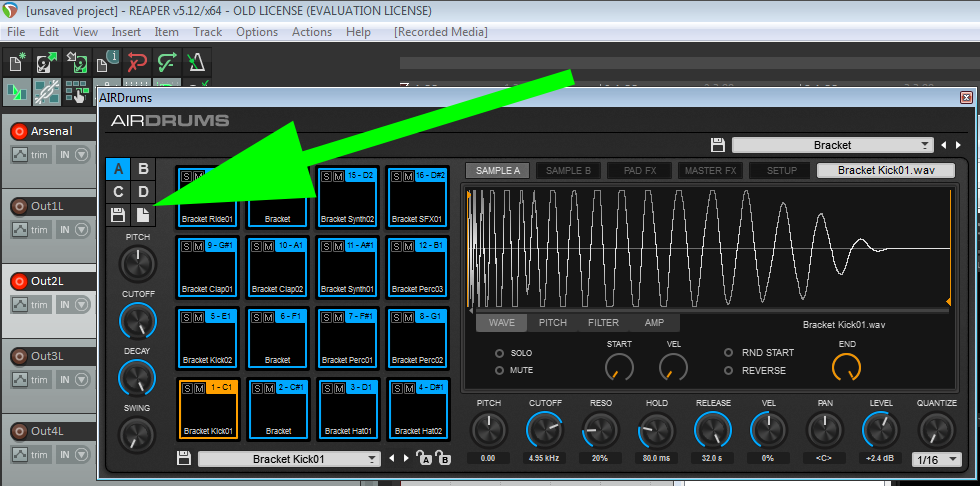Screen dimensions: 980x486
Task: Toggle the auto-crossfade toolbar icon
Action: pos(17,92)
